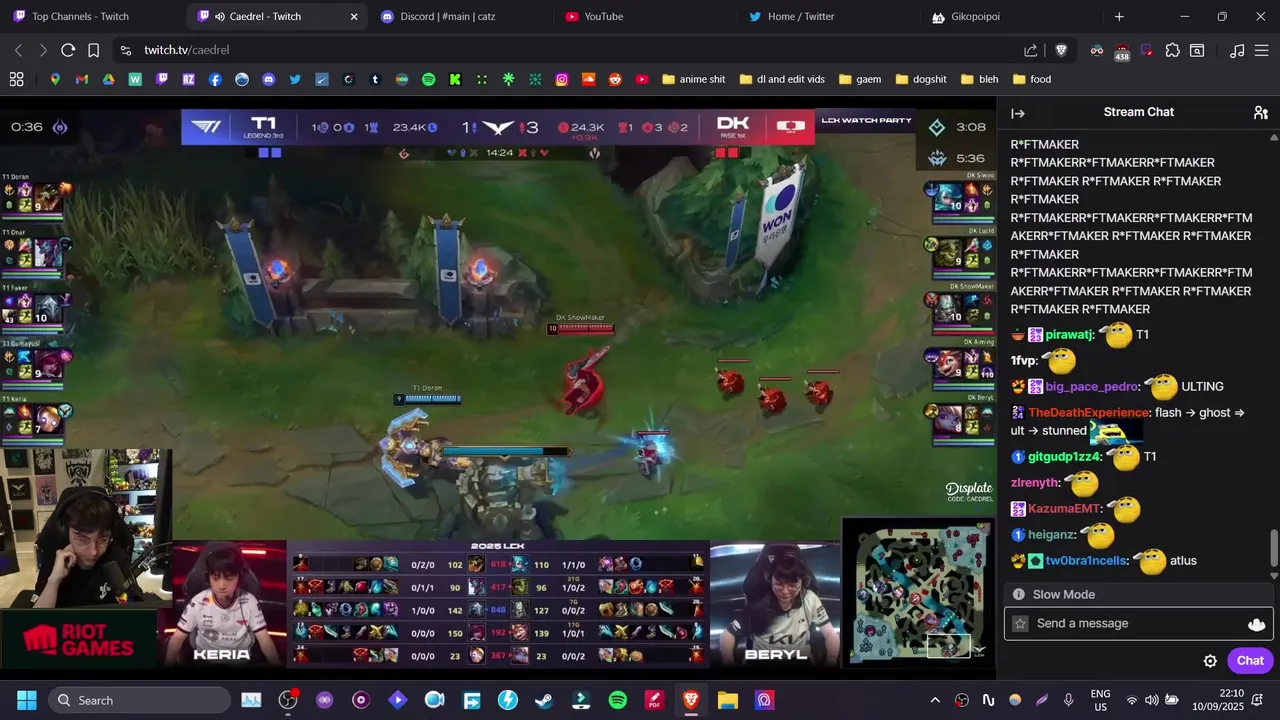
Task: Open the ad blocker extension showing 438
Action: (x=1122, y=51)
